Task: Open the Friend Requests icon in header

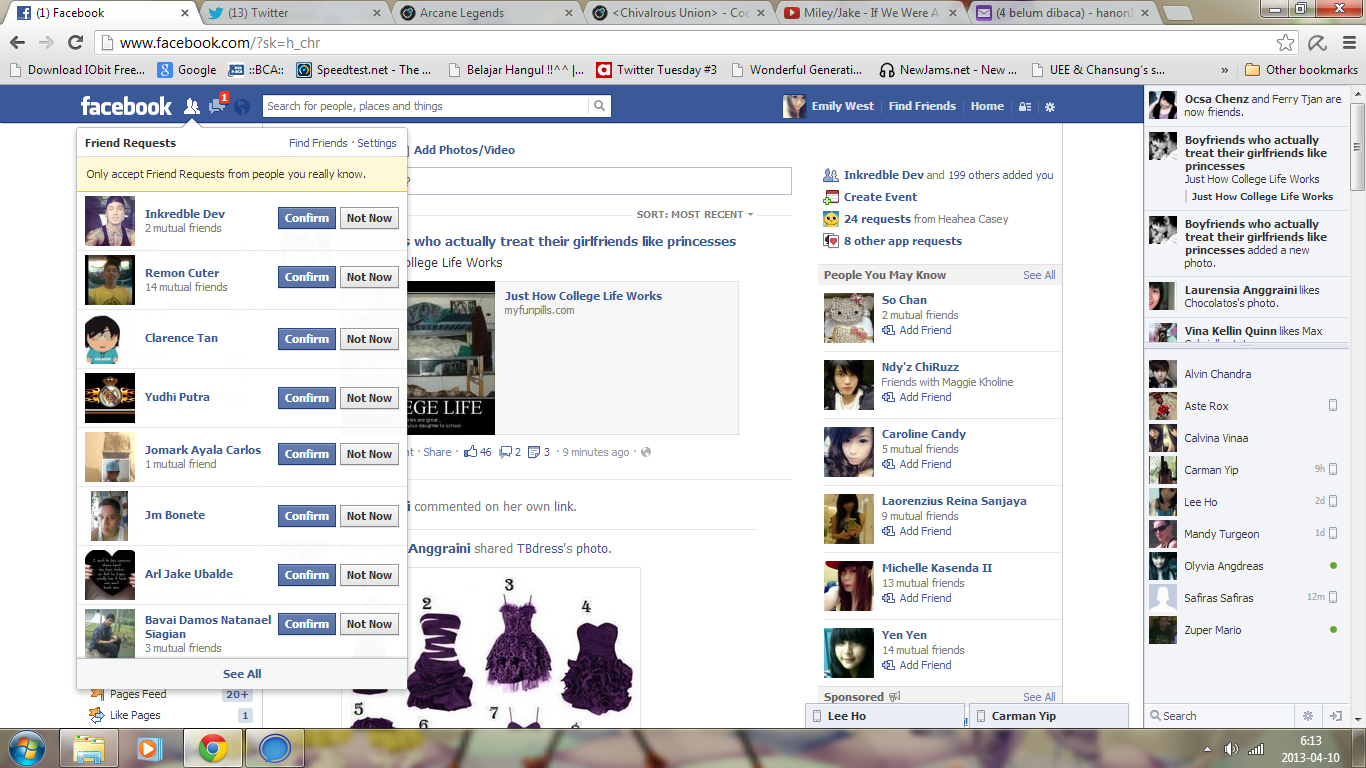Action: [x=192, y=106]
